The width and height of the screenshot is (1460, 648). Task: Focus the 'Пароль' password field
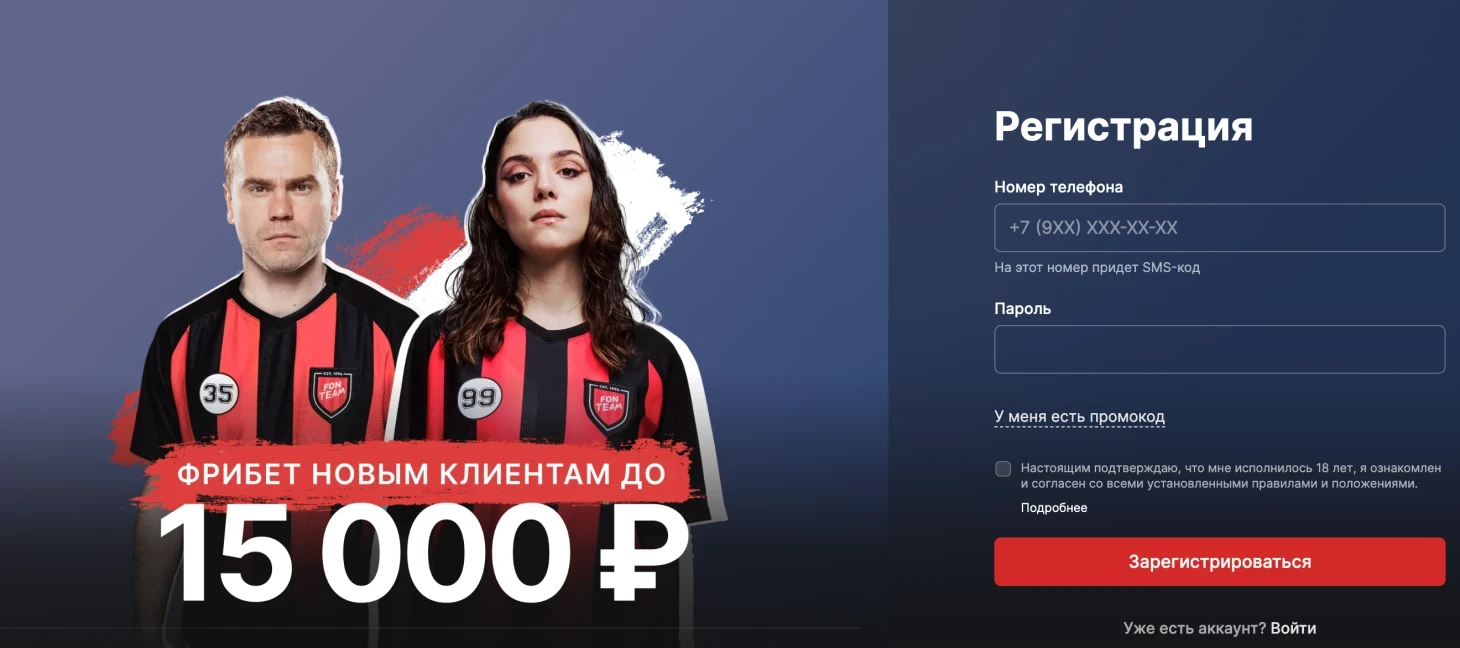[x=1219, y=349]
